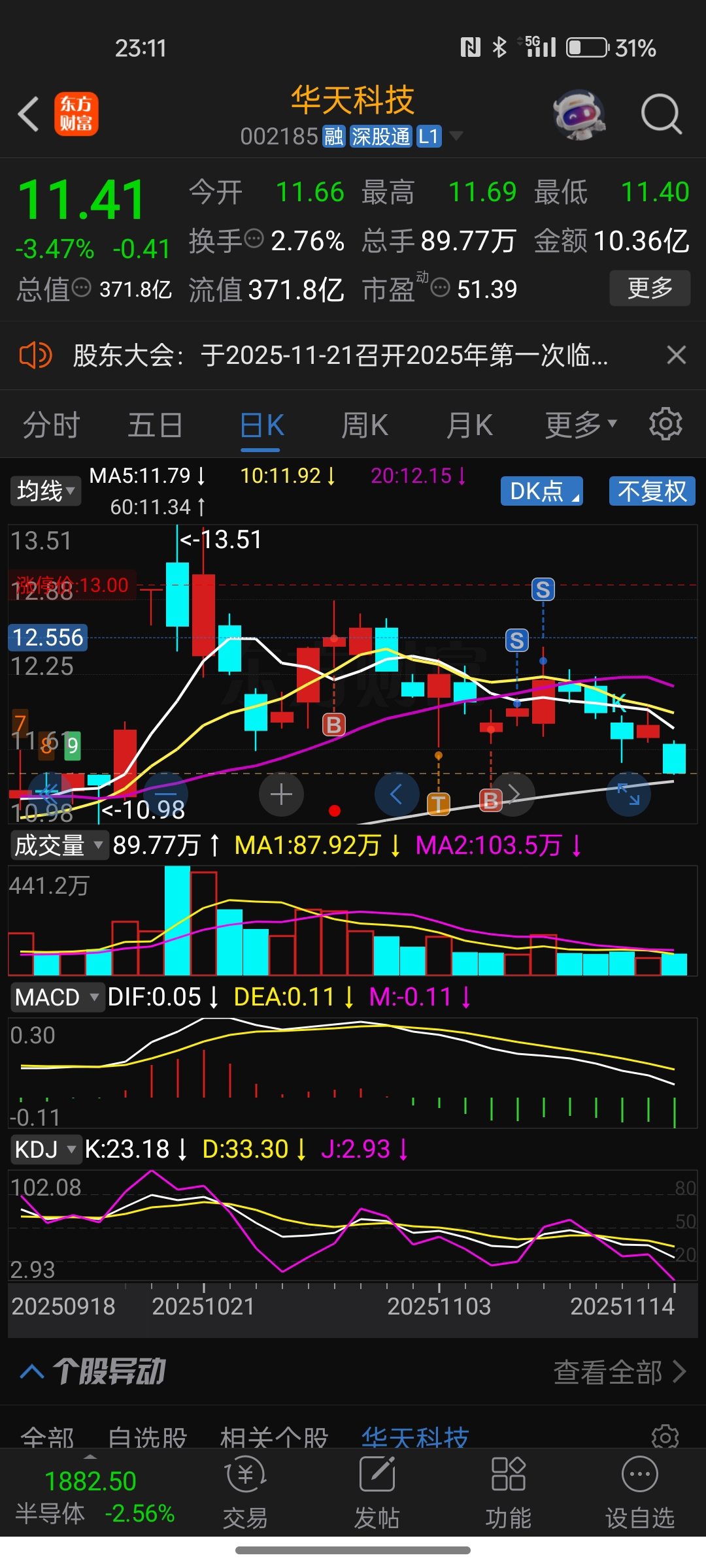Open the 发帖 post button

click(x=377, y=1493)
